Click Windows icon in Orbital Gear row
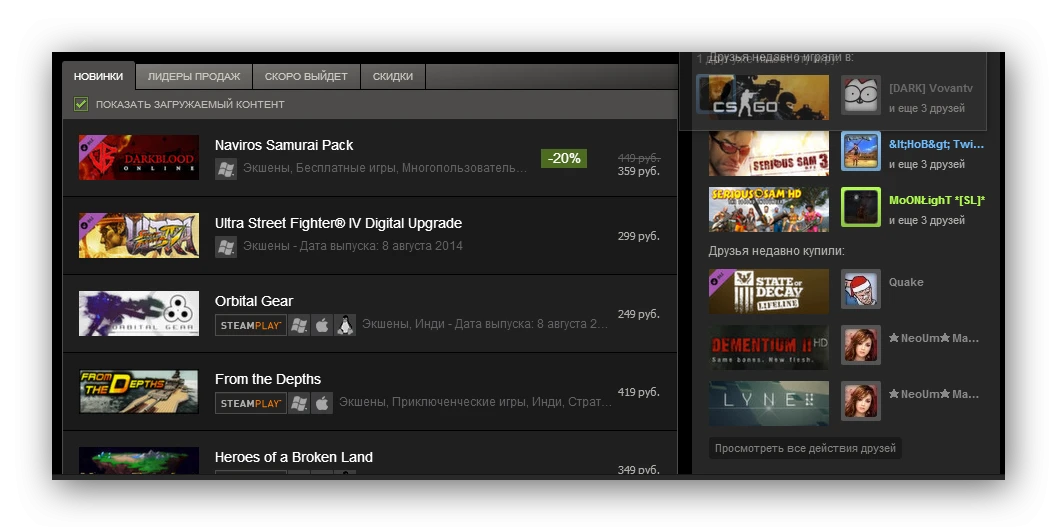Screen dimensions: 1057x532 (x=299, y=325)
